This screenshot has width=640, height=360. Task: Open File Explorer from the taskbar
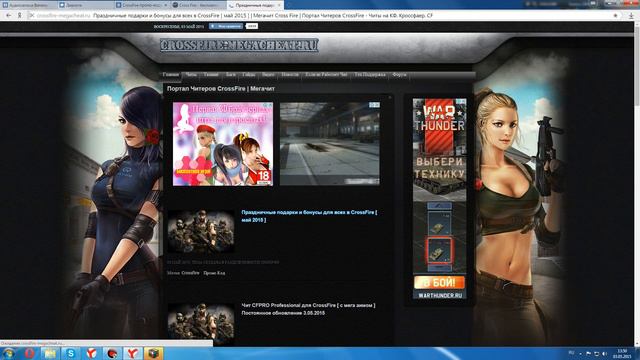[50, 353]
